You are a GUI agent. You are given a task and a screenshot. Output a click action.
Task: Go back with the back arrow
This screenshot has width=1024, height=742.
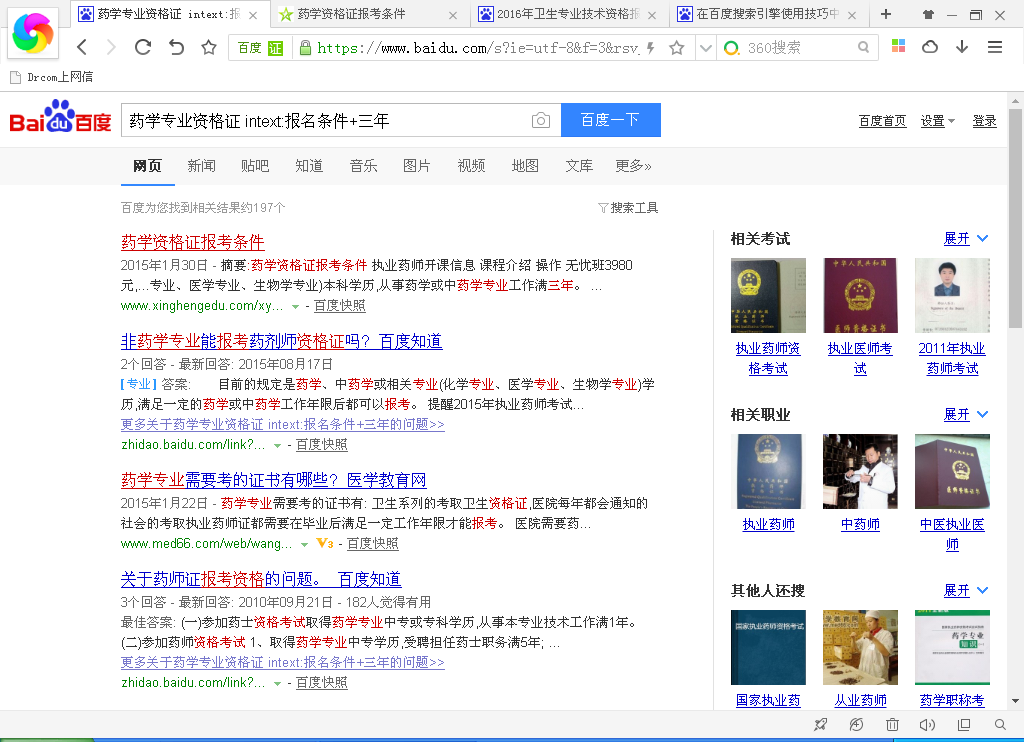(x=82, y=47)
